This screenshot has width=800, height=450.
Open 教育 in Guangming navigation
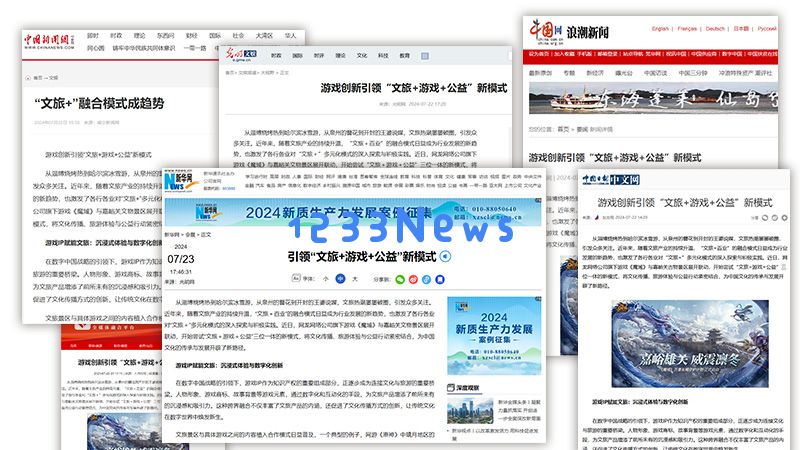[x=405, y=56]
